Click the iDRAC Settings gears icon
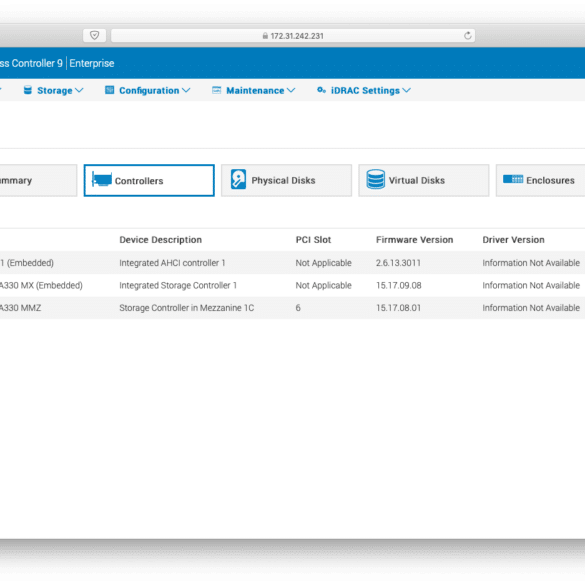Viewport: 585px width, 585px height. pos(321,90)
